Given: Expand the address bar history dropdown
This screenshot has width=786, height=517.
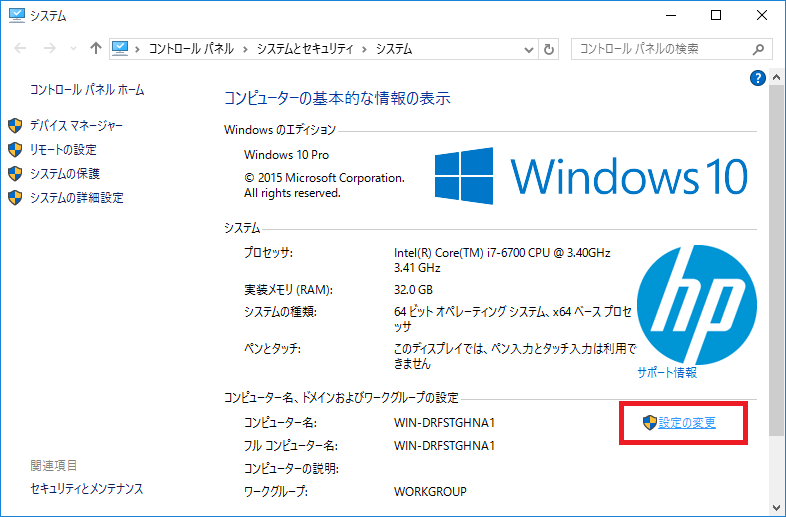Looking at the screenshot, I should point(529,49).
